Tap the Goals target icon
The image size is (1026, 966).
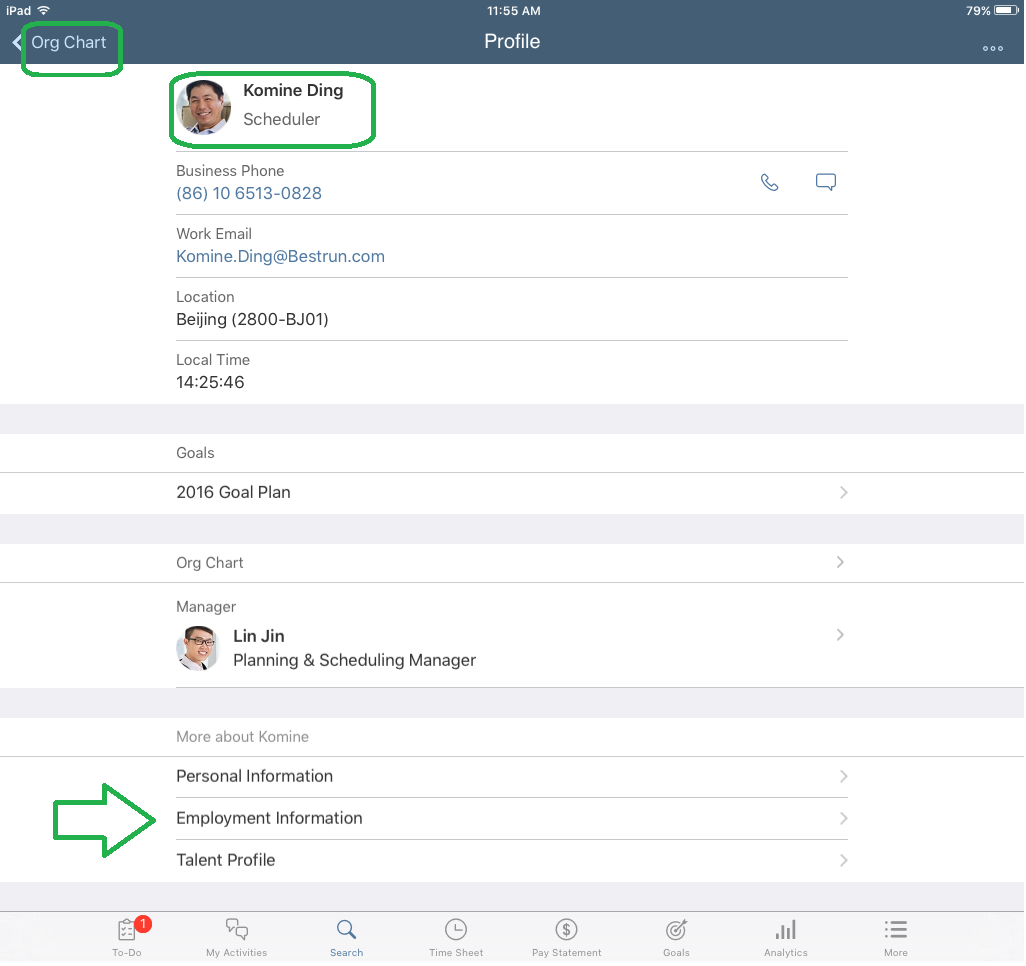click(676, 929)
